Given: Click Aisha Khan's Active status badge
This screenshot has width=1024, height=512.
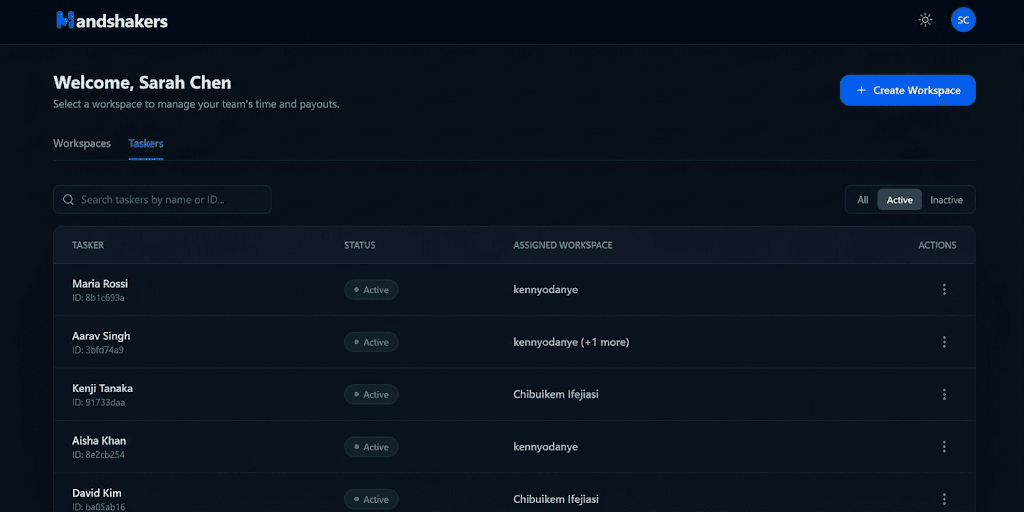Looking at the screenshot, I should tap(371, 447).
